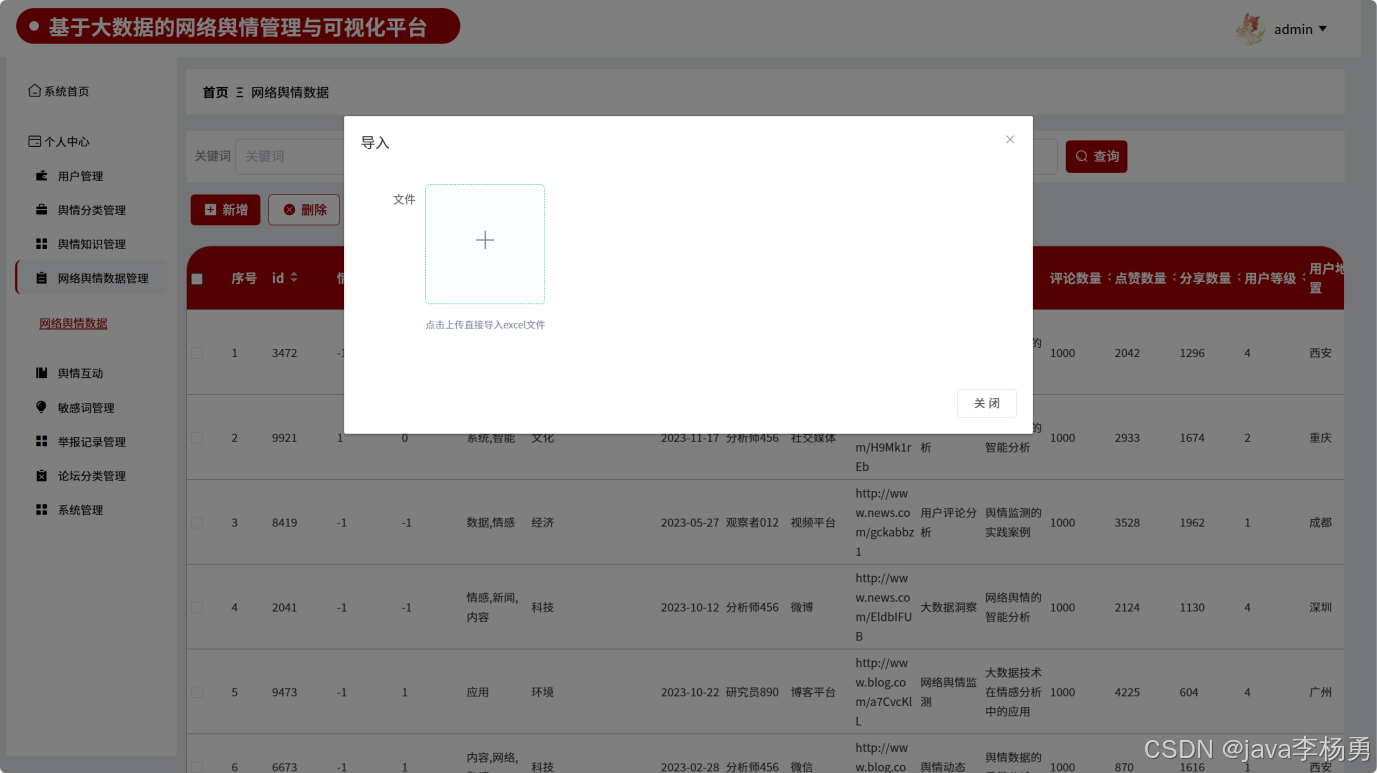Click the 4225 likes count cell
This screenshot has height=773, width=1377.
pyautogui.click(x=1127, y=692)
